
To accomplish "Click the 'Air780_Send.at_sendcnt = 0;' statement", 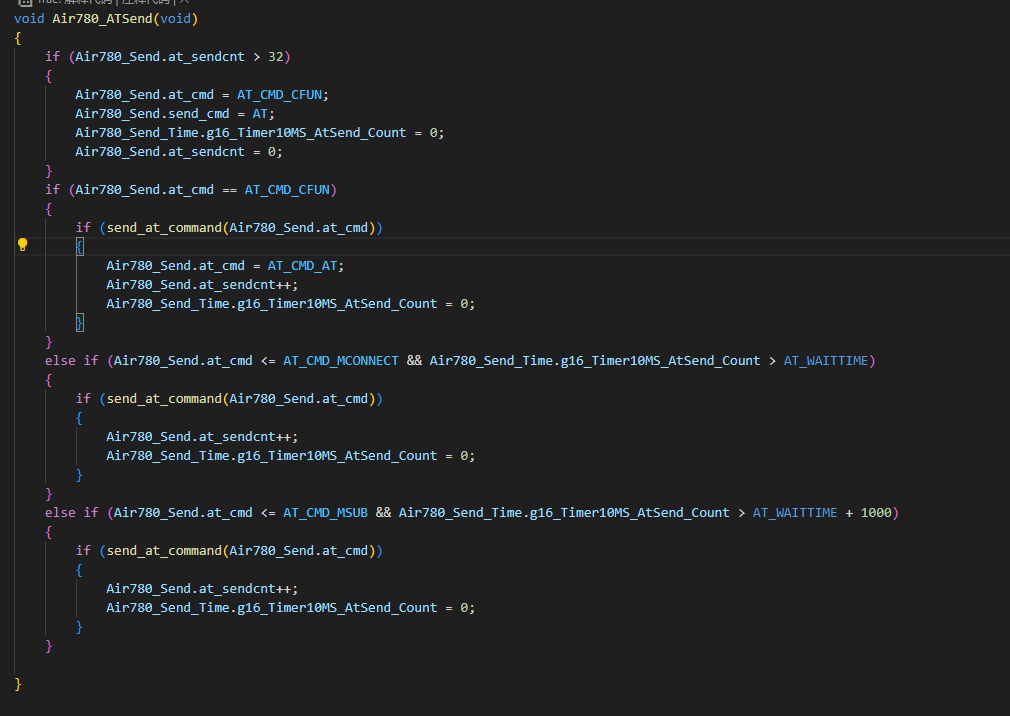I will [178, 151].
